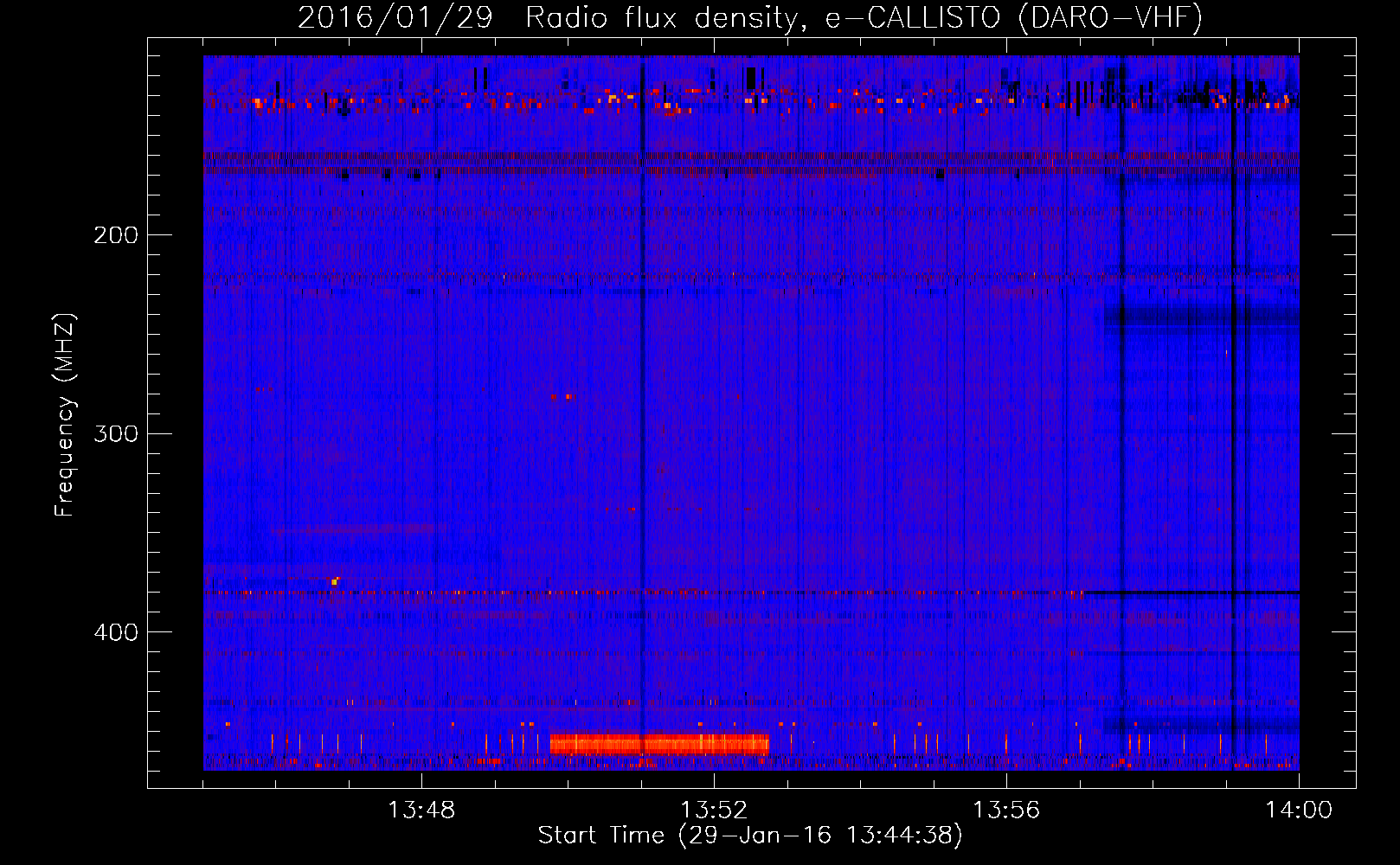Click the 13:52 time tick label
The height and width of the screenshot is (865, 1400).
(714, 811)
